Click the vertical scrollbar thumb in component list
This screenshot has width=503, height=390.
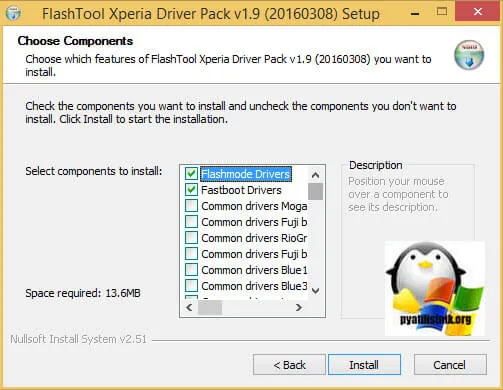tap(315, 191)
